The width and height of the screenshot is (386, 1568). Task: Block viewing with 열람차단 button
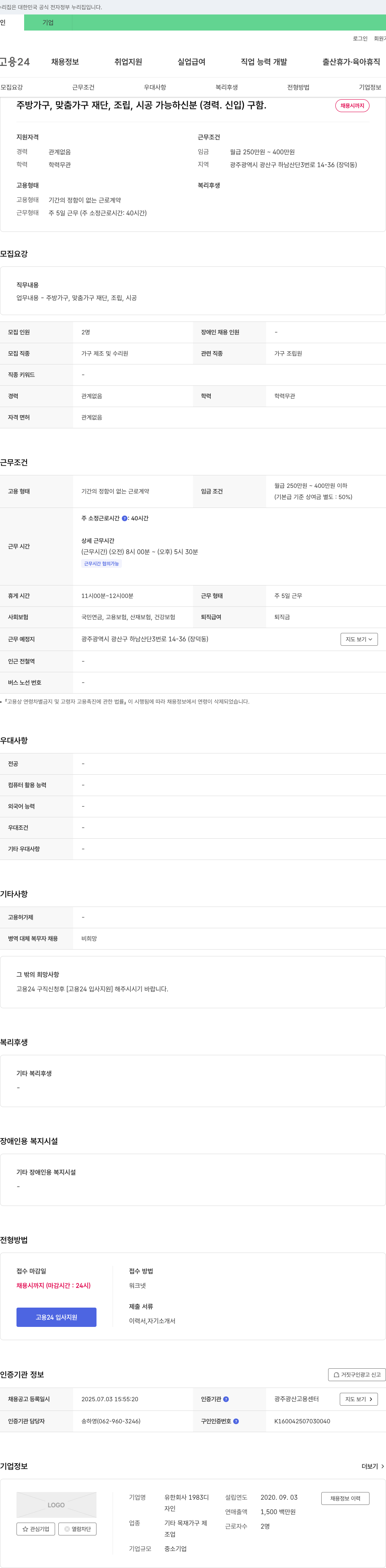77,1529
